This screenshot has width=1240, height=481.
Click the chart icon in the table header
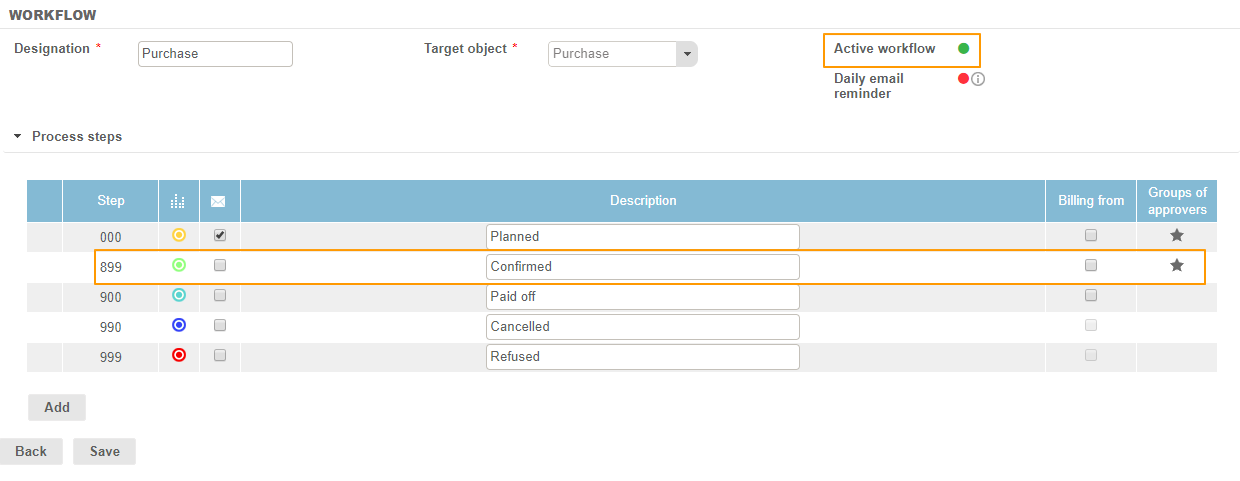(x=179, y=201)
